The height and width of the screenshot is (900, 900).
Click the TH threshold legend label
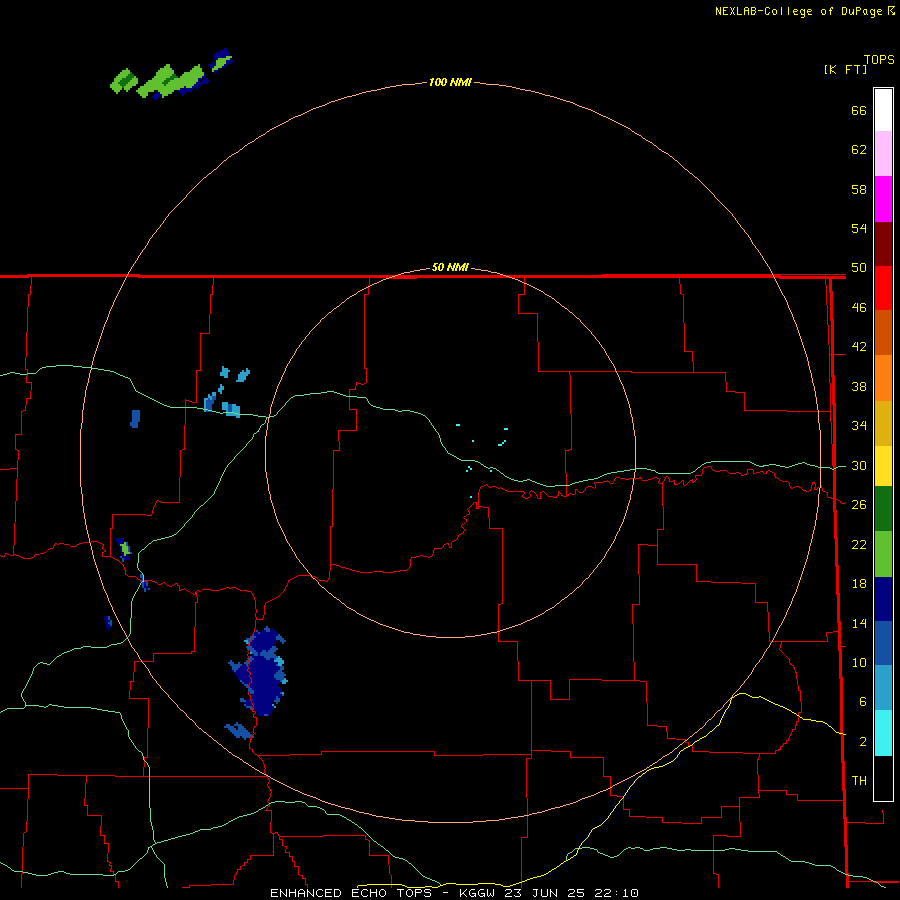tap(859, 781)
